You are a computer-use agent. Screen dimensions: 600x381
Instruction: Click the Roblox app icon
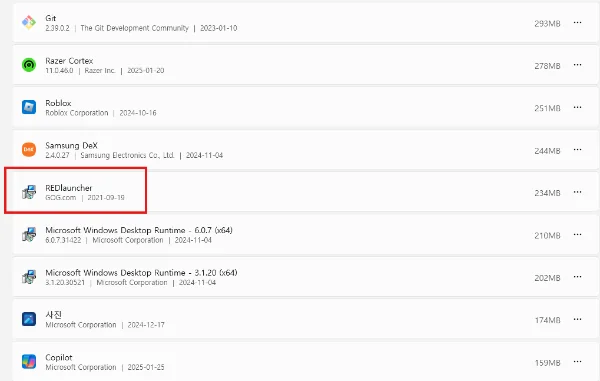[x=29, y=107]
